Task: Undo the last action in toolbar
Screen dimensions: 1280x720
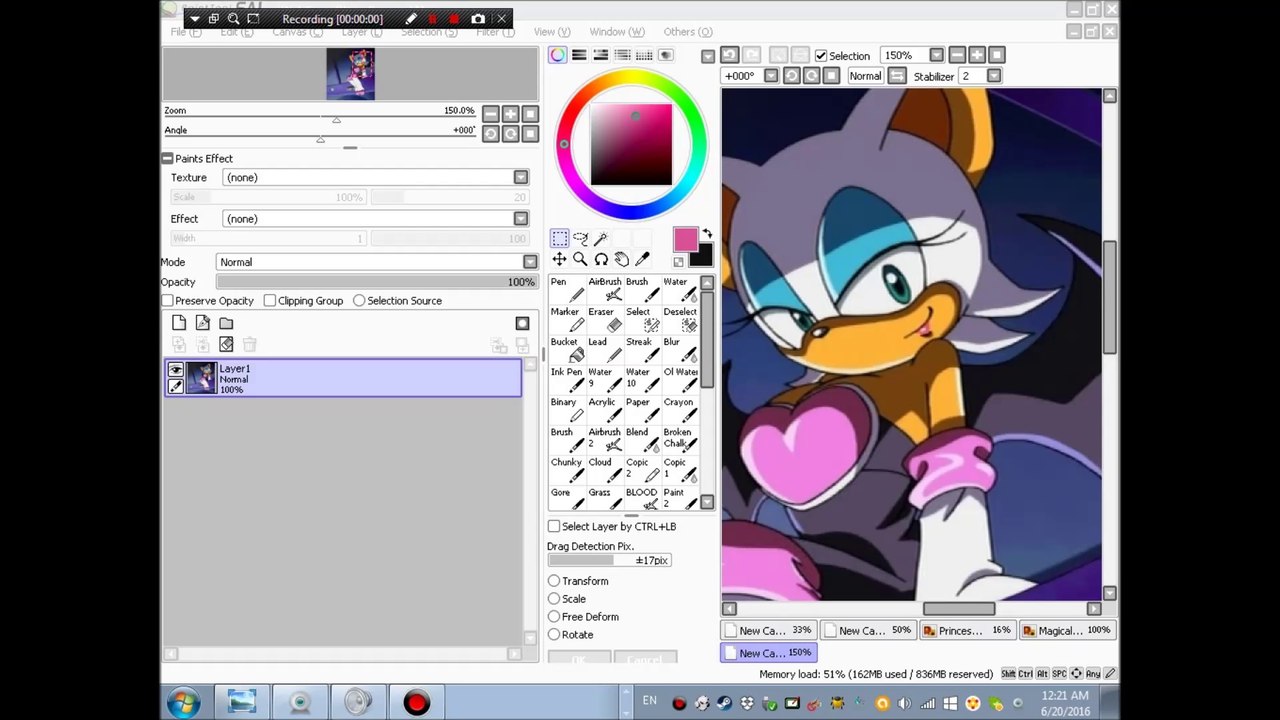Action: point(730,55)
